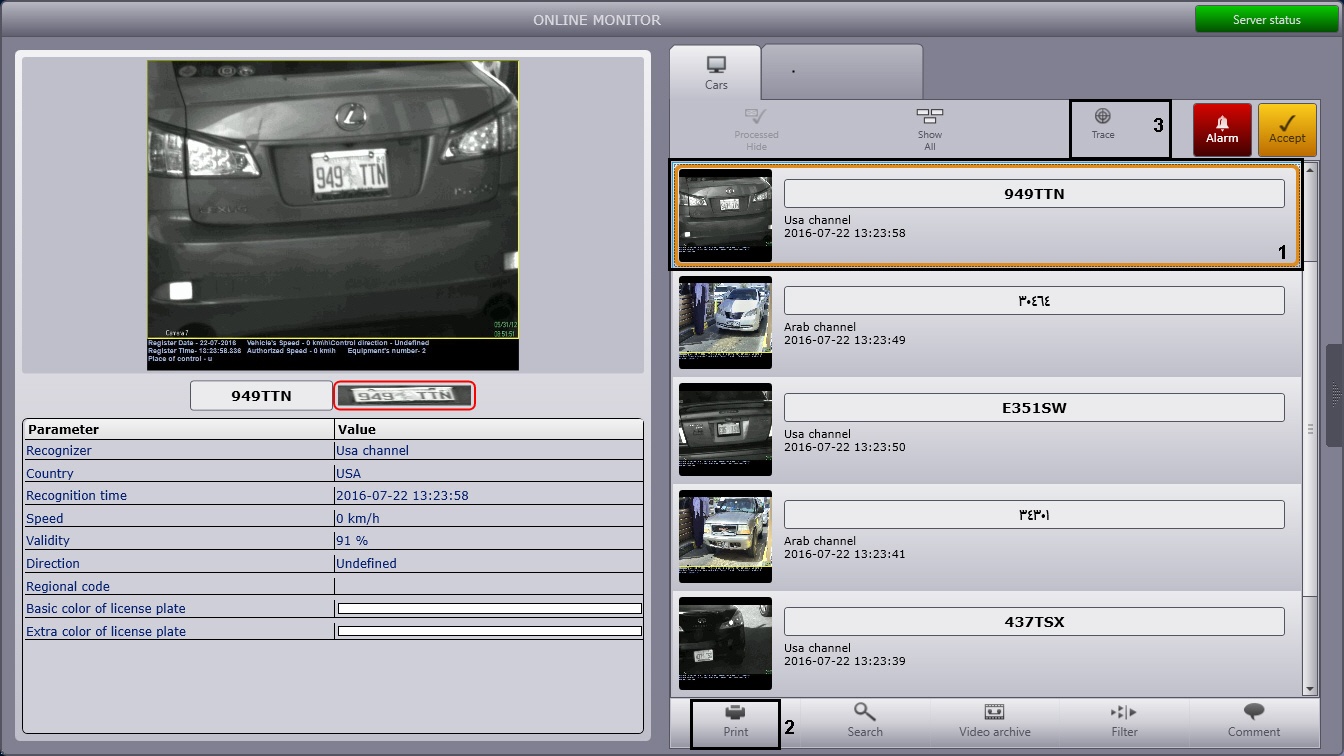Open the unnamed tab beside Cars

pos(842,72)
